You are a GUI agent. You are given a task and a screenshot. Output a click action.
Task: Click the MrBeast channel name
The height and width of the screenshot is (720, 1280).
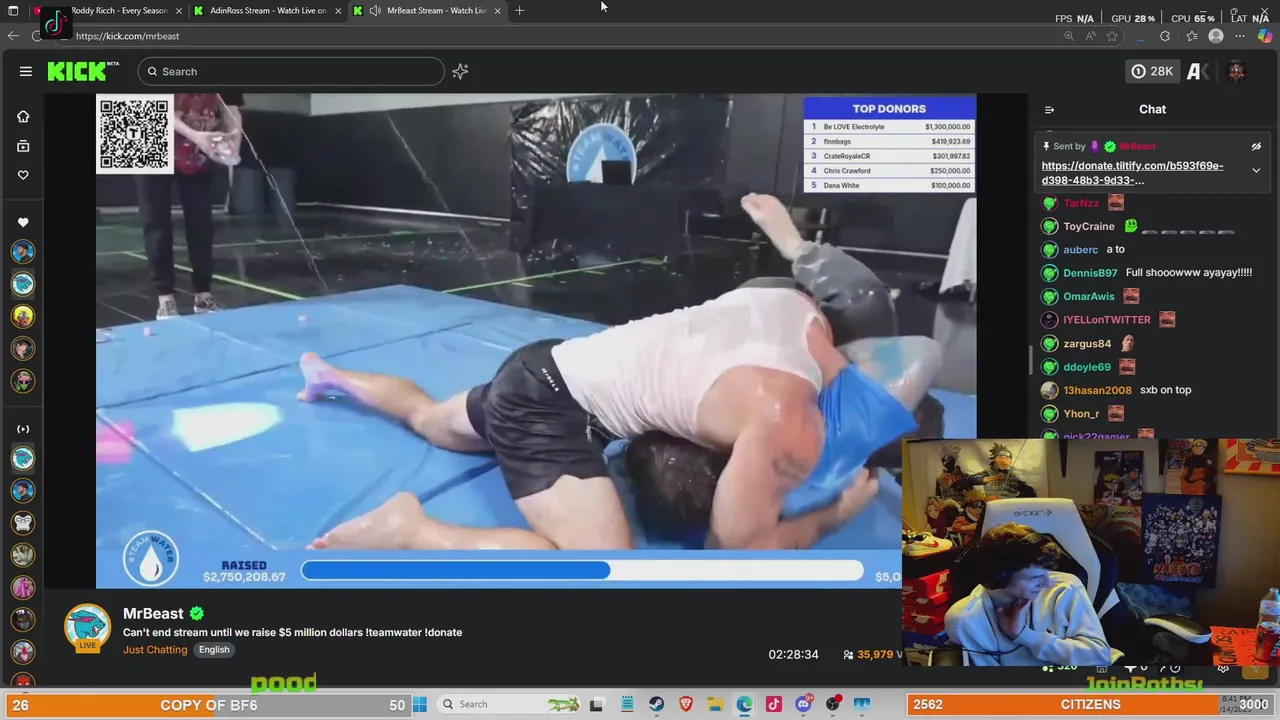point(153,613)
